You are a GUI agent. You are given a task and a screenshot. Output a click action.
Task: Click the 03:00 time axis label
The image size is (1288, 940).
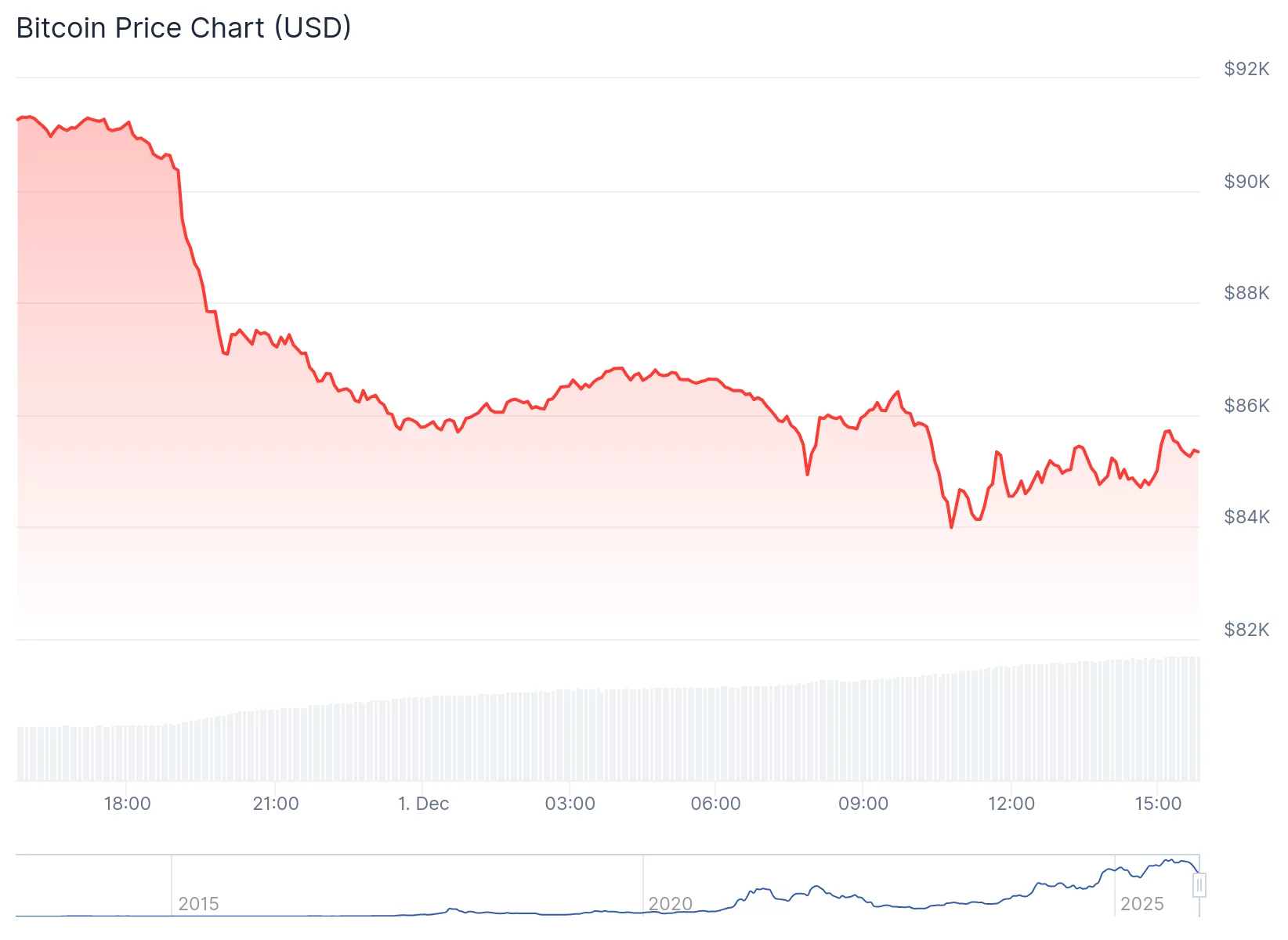click(570, 804)
